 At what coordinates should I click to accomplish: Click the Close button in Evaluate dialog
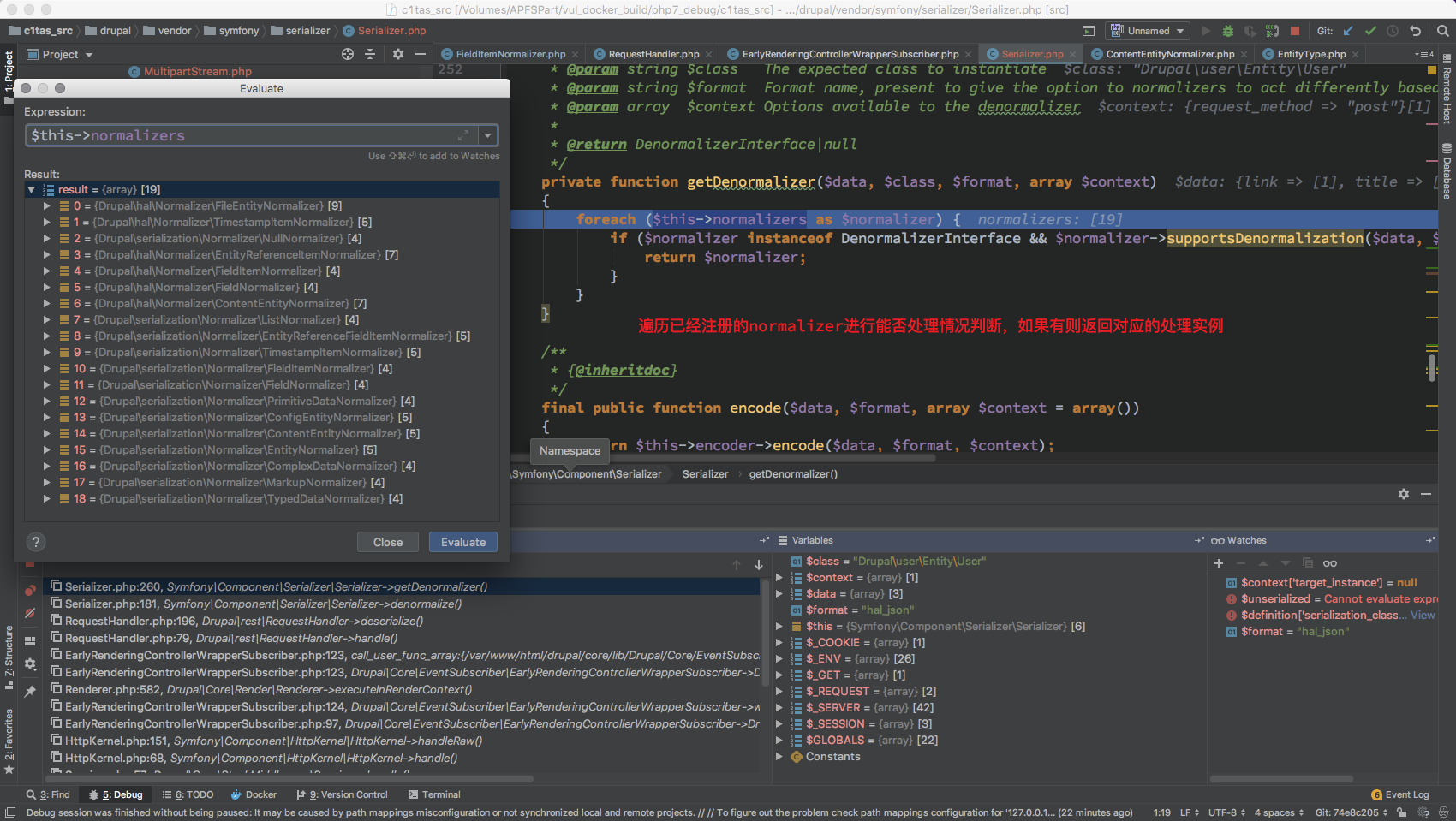(387, 542)
